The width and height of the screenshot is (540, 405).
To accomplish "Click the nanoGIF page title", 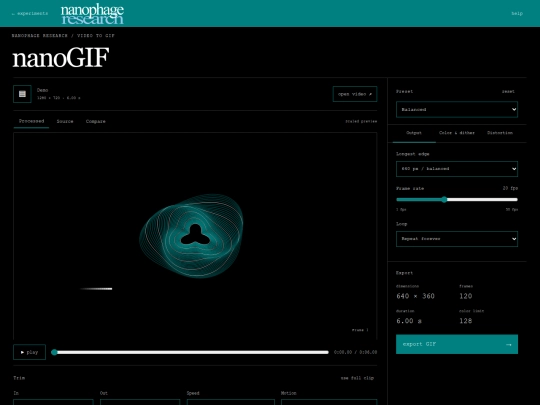I will pos(61,58).
